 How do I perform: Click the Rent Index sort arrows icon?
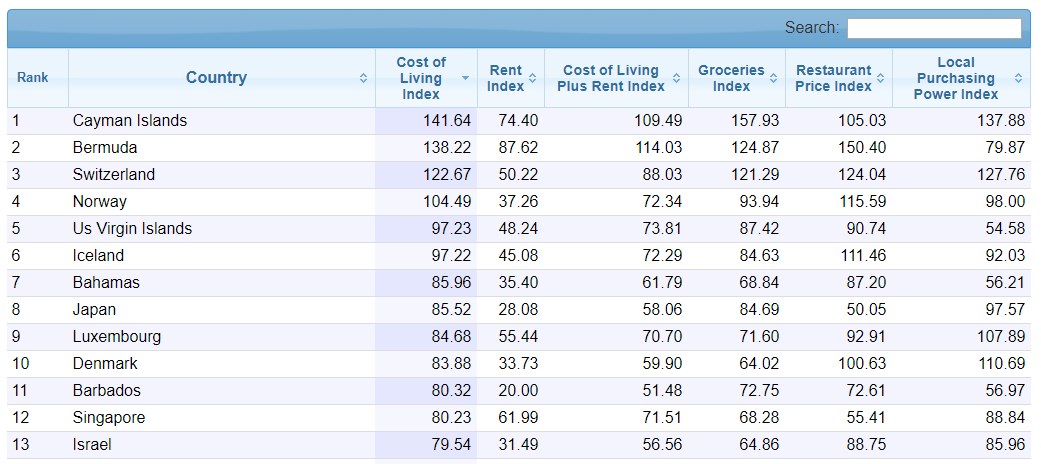click(532, 78)
